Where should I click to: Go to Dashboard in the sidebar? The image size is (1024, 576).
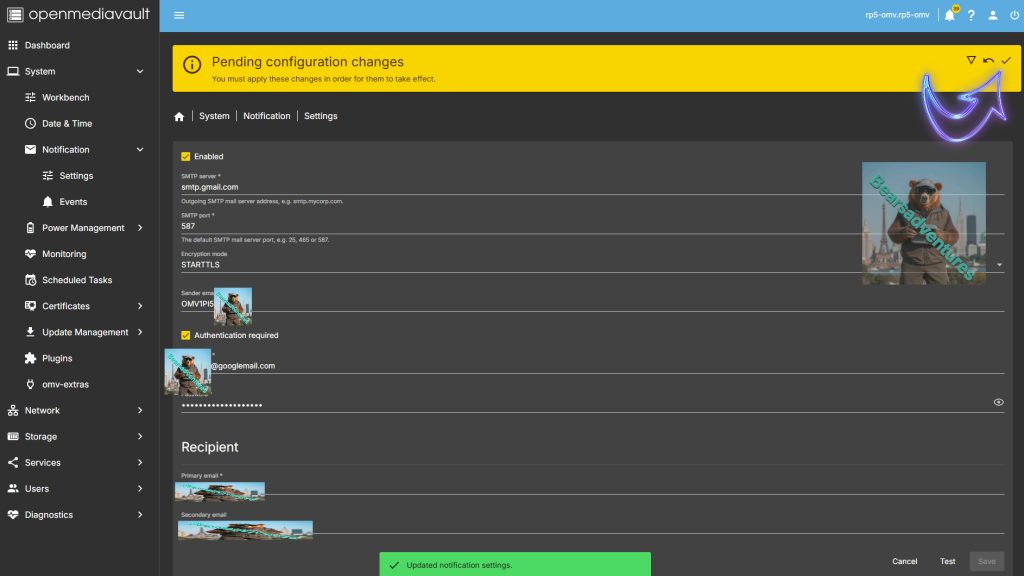(47, 46)
